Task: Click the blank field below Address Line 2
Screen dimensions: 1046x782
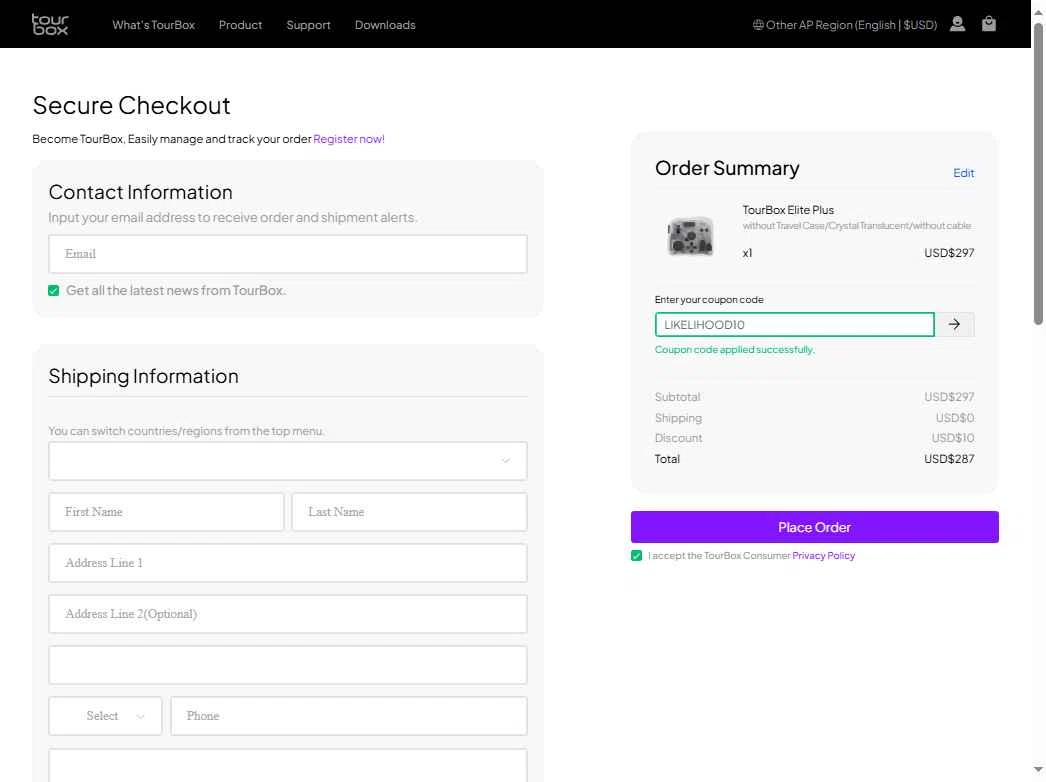Action: (x=288, y=665)
